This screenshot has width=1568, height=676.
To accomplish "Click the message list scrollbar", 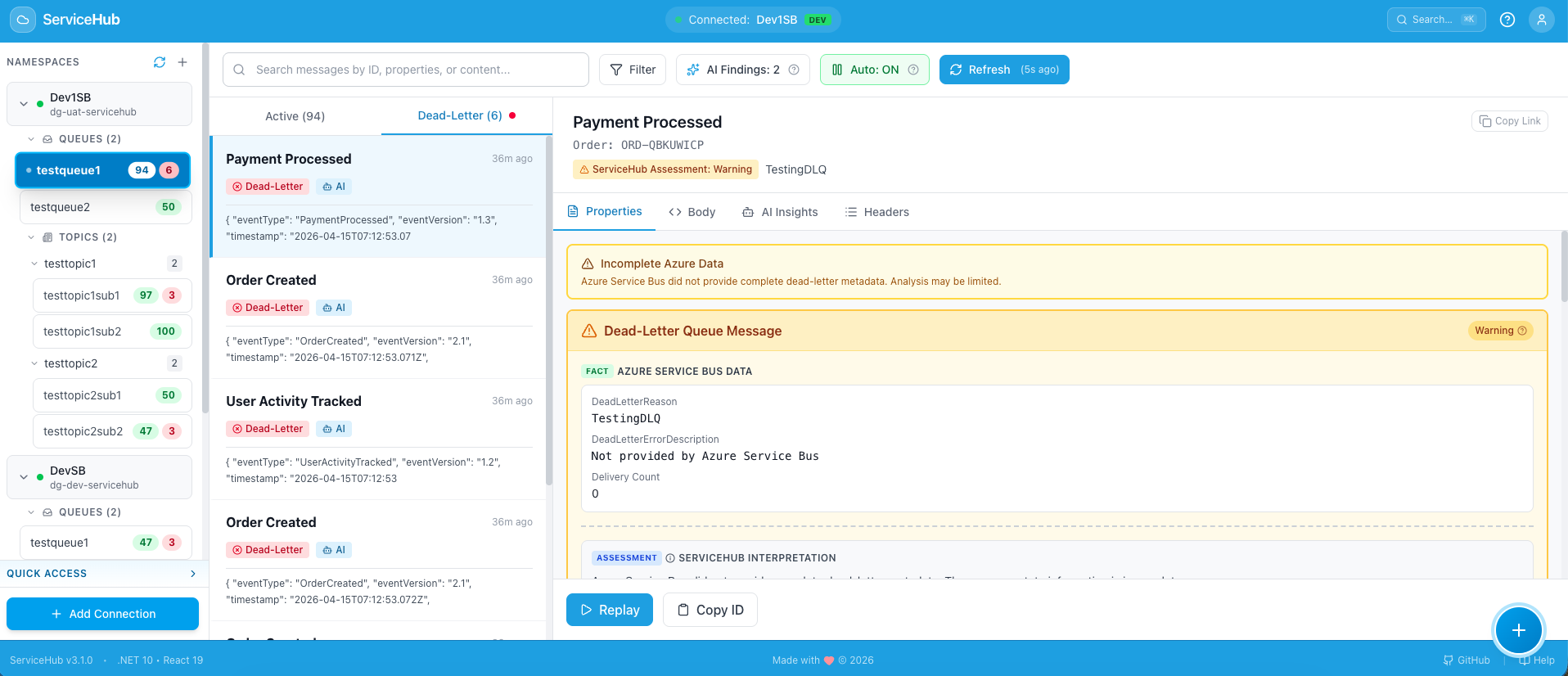I will pyautogui.click(x=549, y=311).
